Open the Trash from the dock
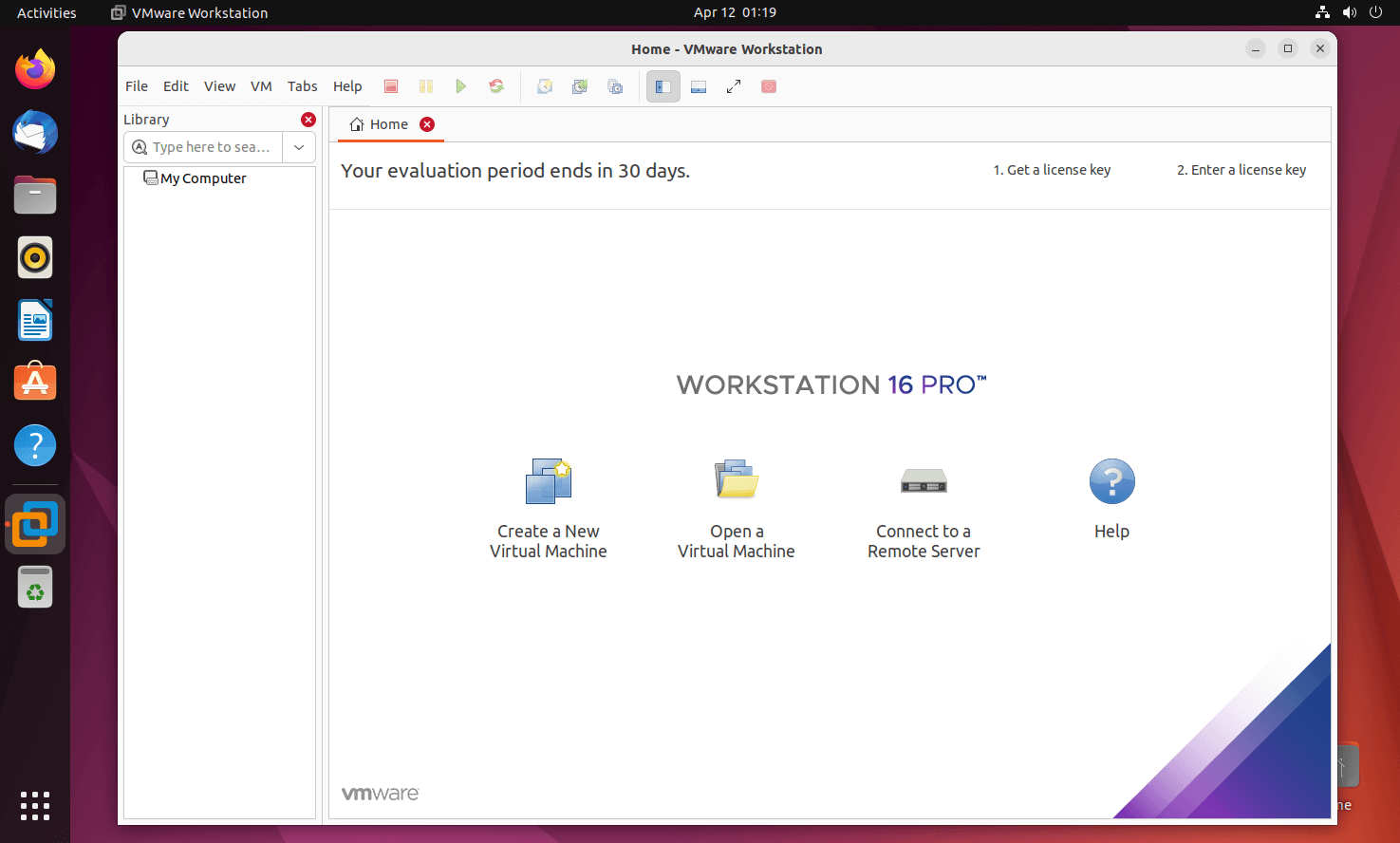Image resolution: width=1400 pixels, height=843 pixels. [x=35, y=588]
